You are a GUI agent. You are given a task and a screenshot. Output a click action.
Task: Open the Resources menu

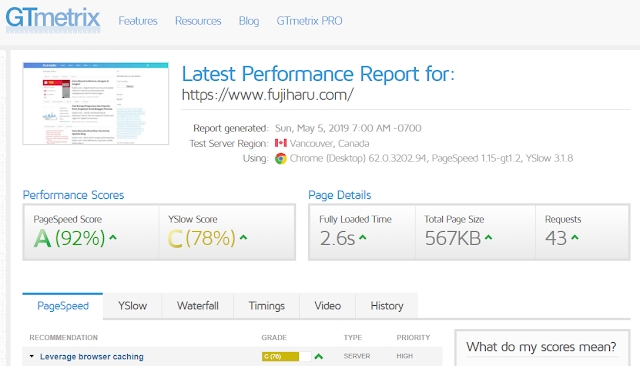pos(198,21)
